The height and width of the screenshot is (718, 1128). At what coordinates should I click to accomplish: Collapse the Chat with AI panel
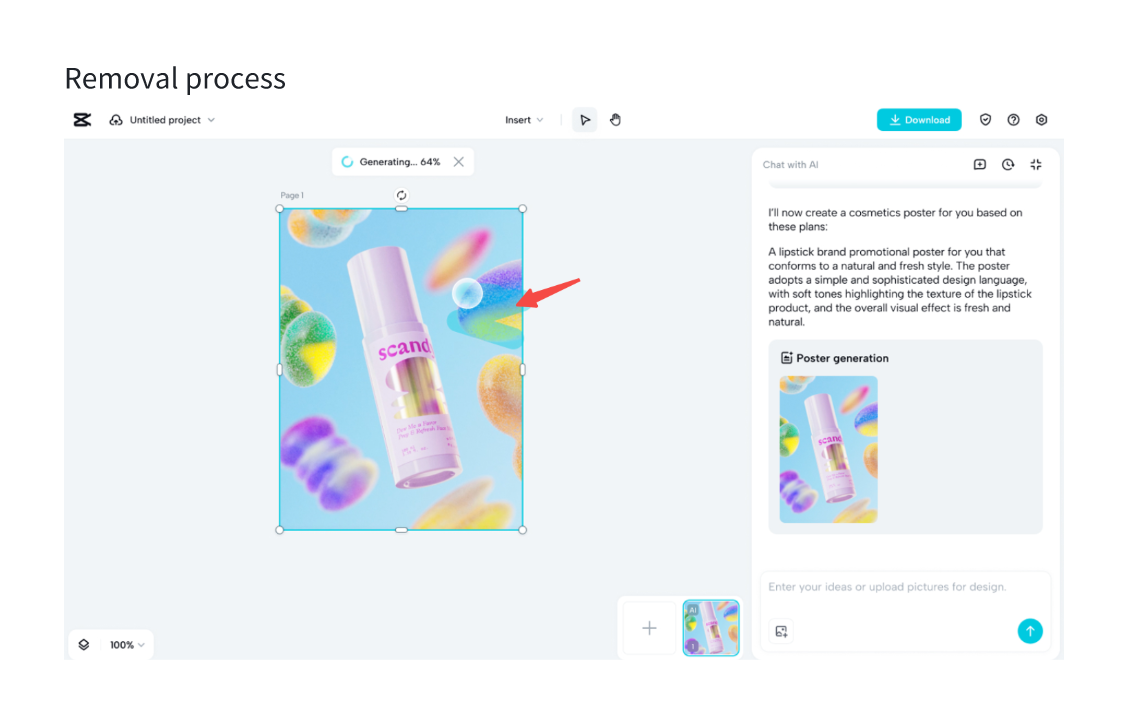click(1036, 165)
